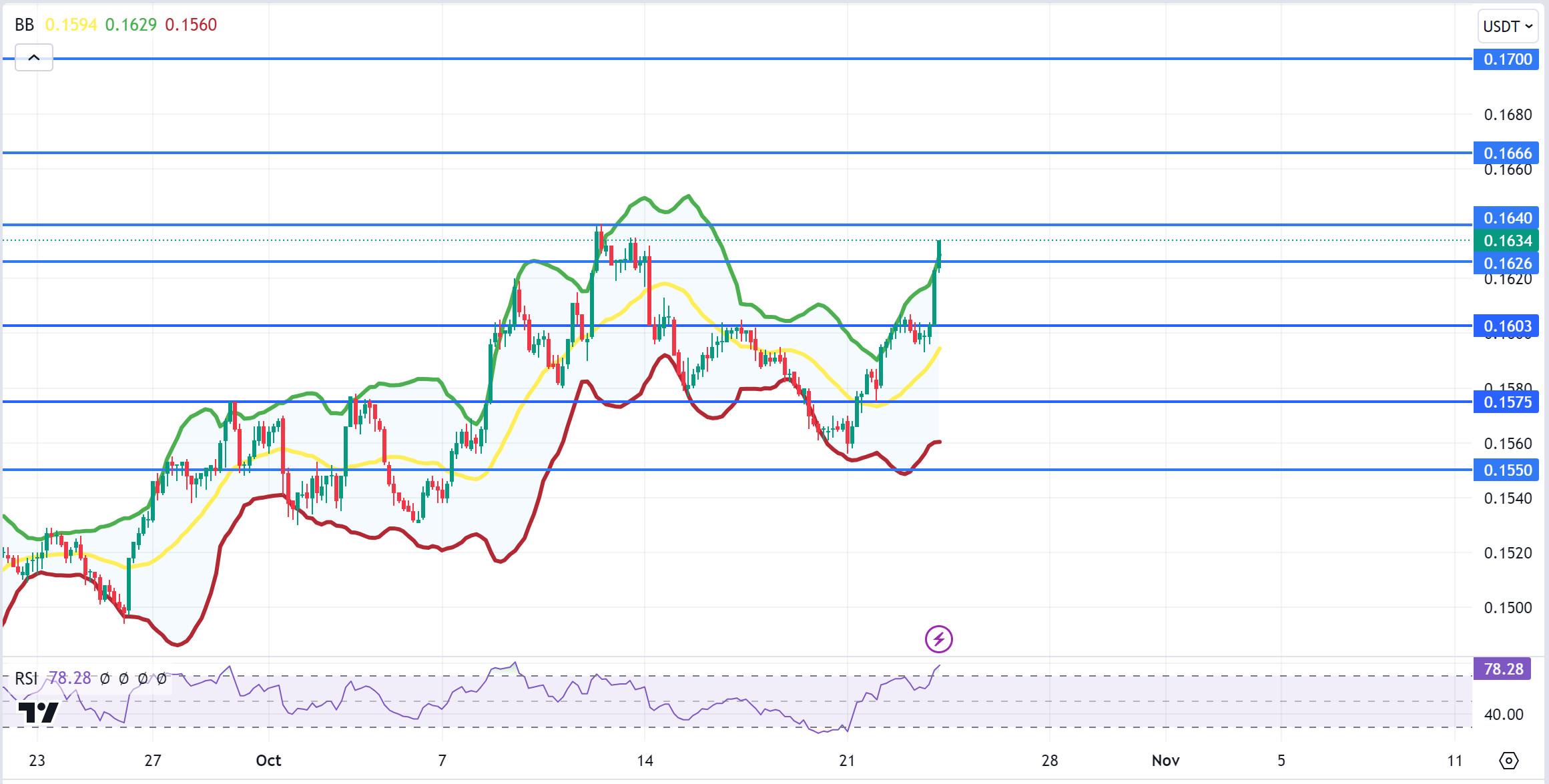Click date 27 on time axis

coord(153,761)
